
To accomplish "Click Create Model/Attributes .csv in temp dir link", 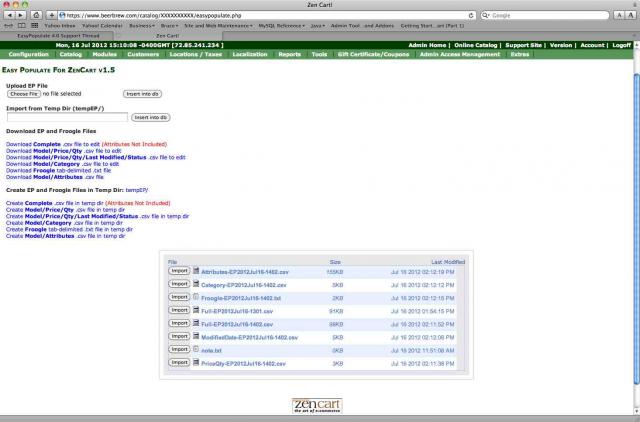I will [x=66, y=236].
